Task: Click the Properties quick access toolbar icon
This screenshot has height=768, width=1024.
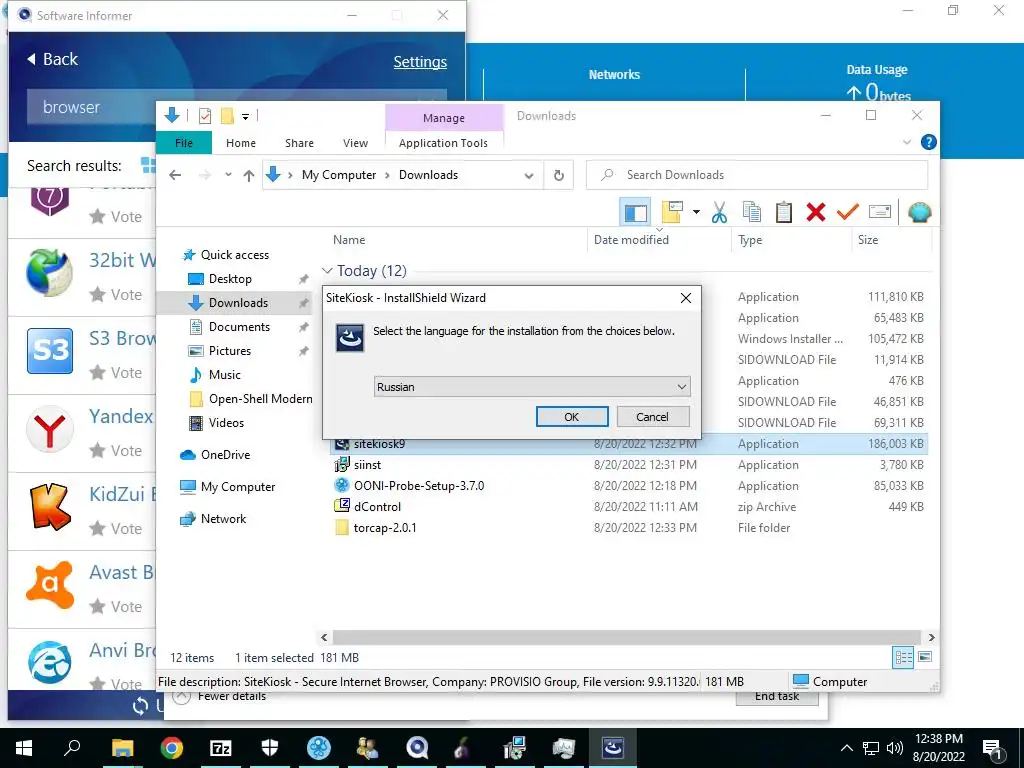Action: click(204, 116)
